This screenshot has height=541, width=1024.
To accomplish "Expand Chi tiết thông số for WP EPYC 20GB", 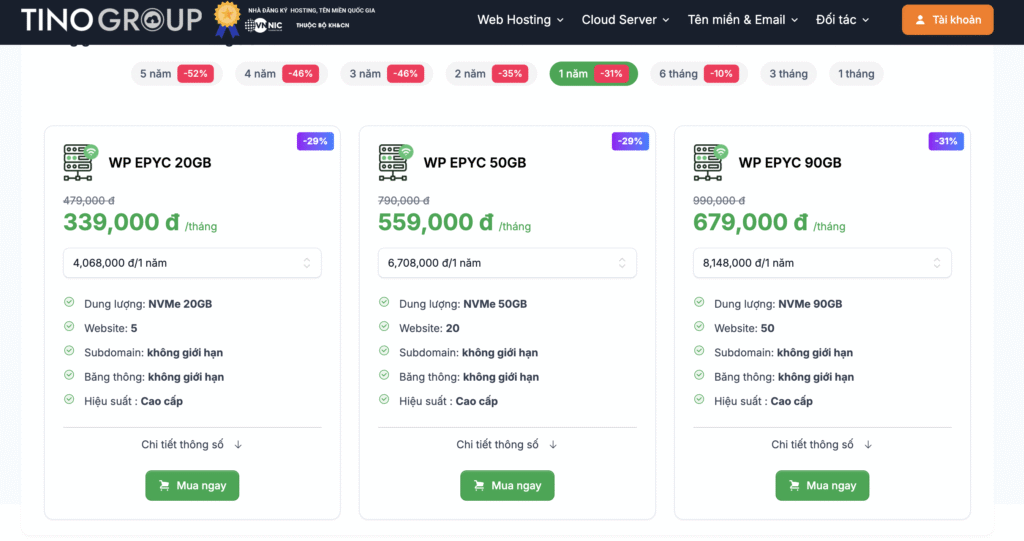I will click(192, 445).
